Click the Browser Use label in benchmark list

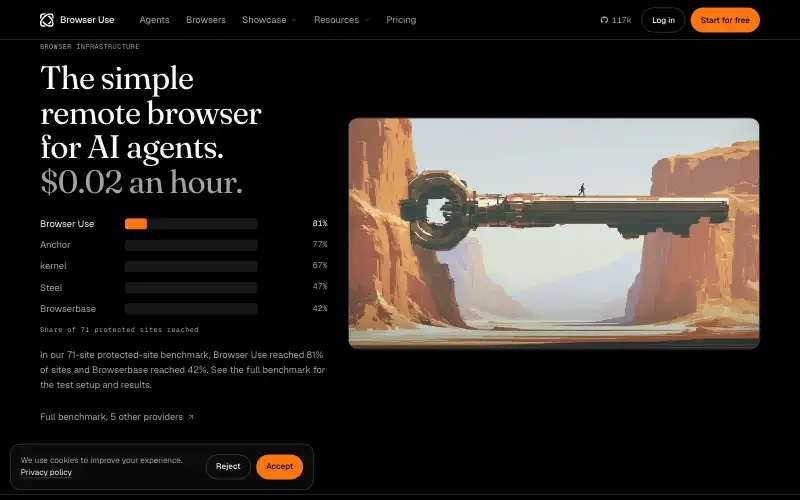point(67,223)
